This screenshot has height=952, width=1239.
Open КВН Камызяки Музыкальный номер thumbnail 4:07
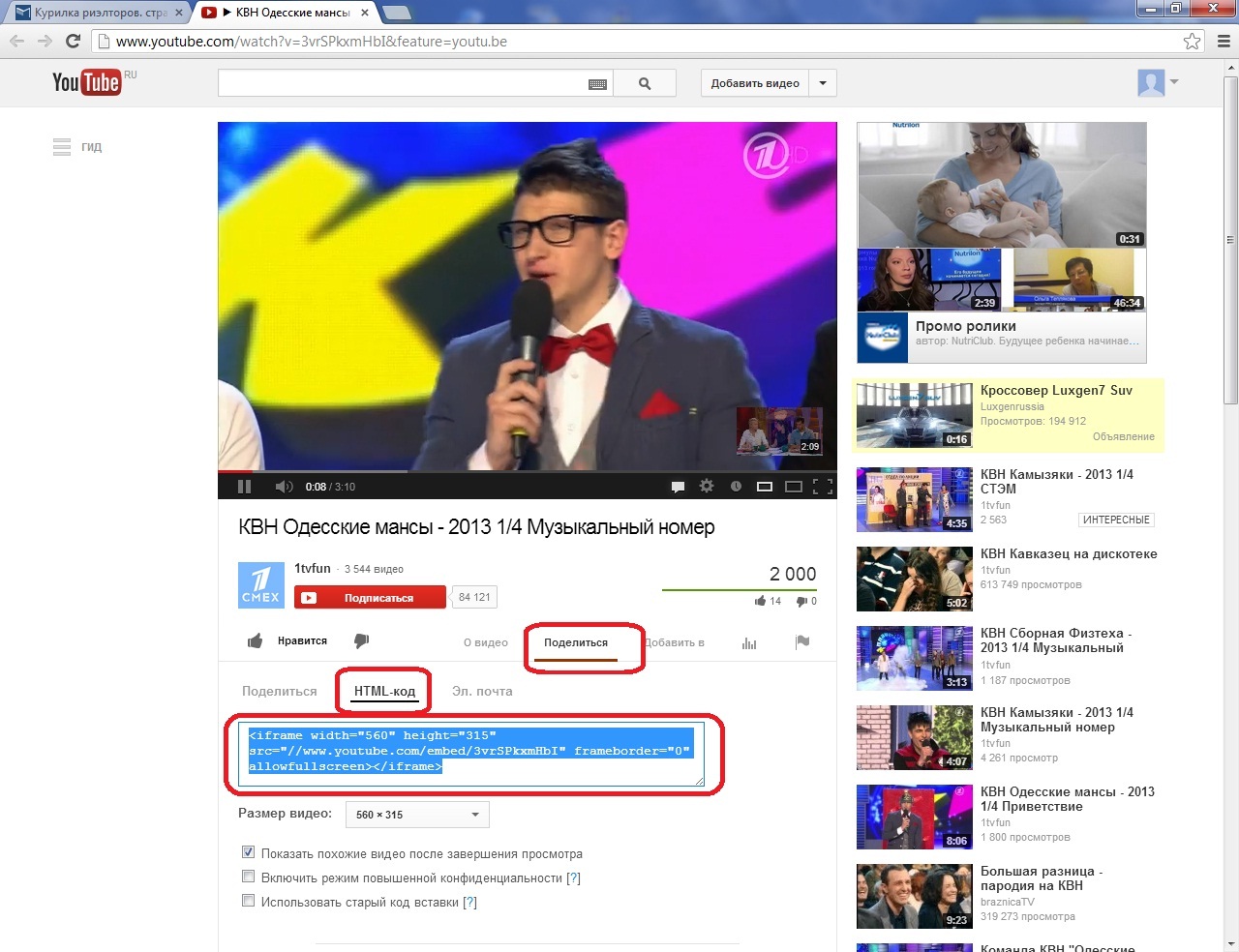(915, 737)
